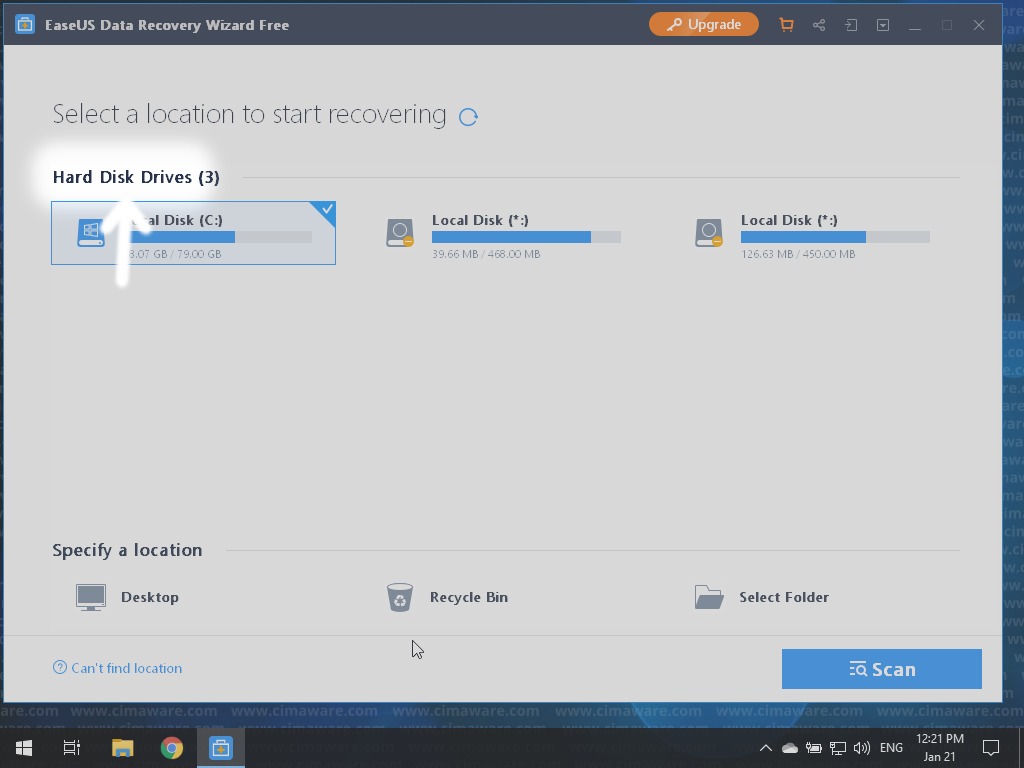
Task: Click the share icon in title bar
Action: 819,25
